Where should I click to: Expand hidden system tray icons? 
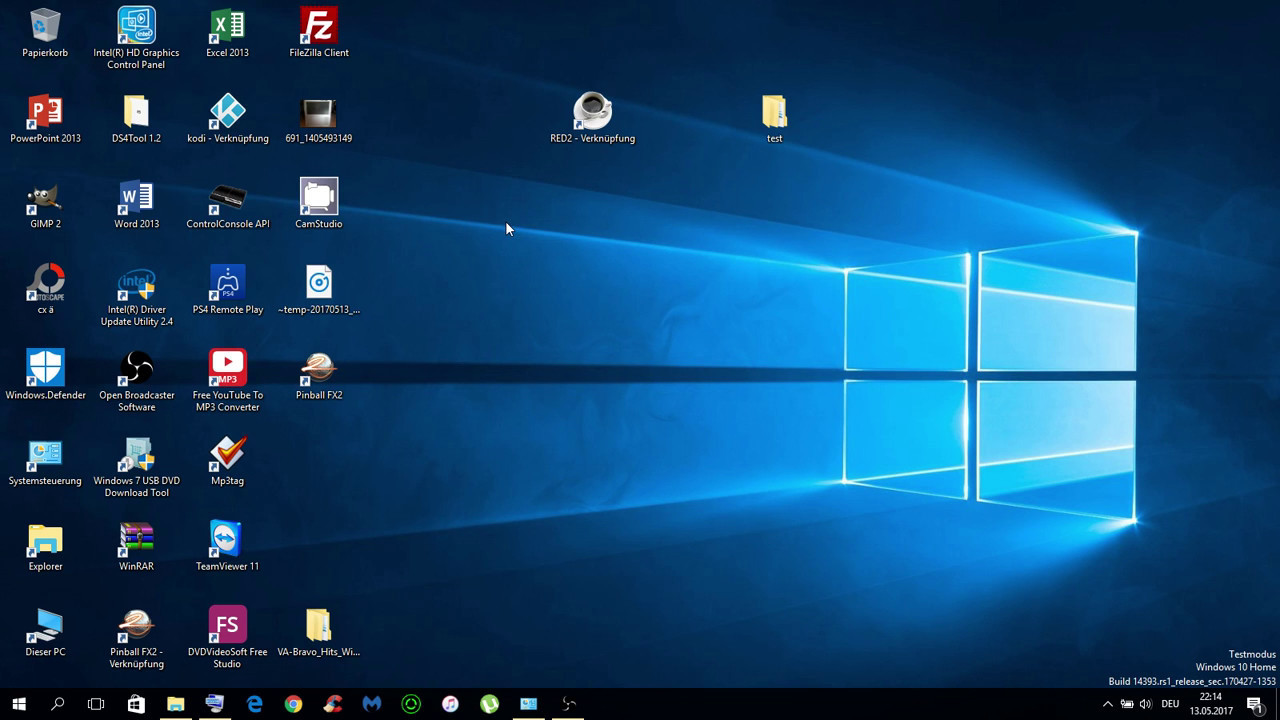(1107, 704)
